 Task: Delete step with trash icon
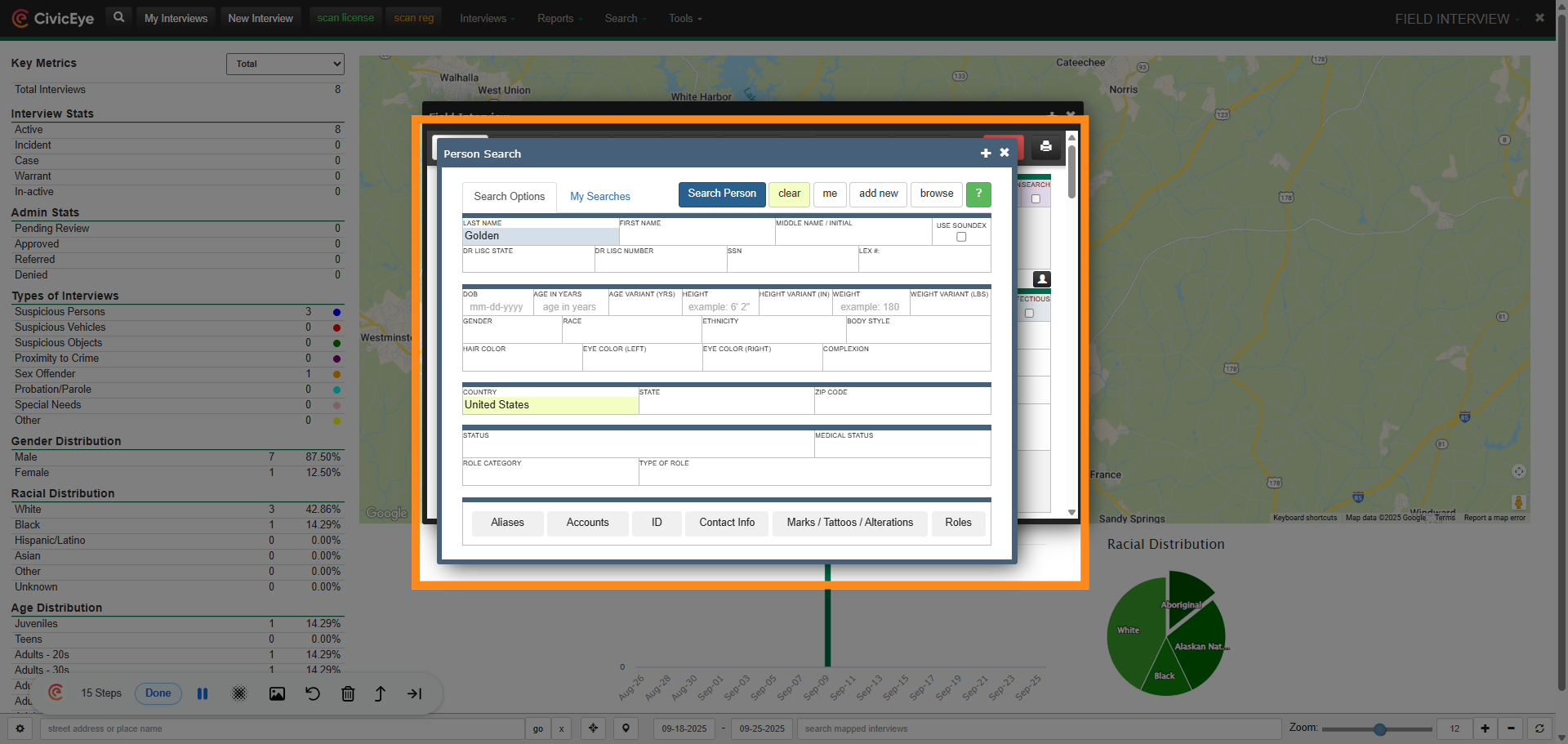[348, 693]
